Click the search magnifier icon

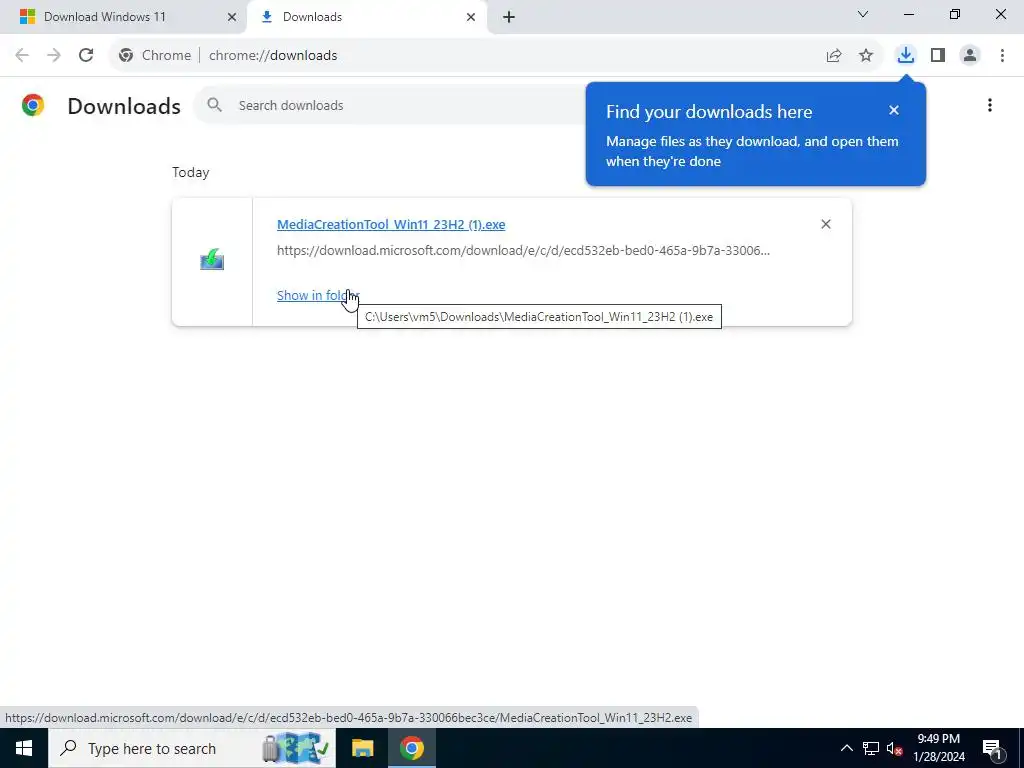click(214, 105)
